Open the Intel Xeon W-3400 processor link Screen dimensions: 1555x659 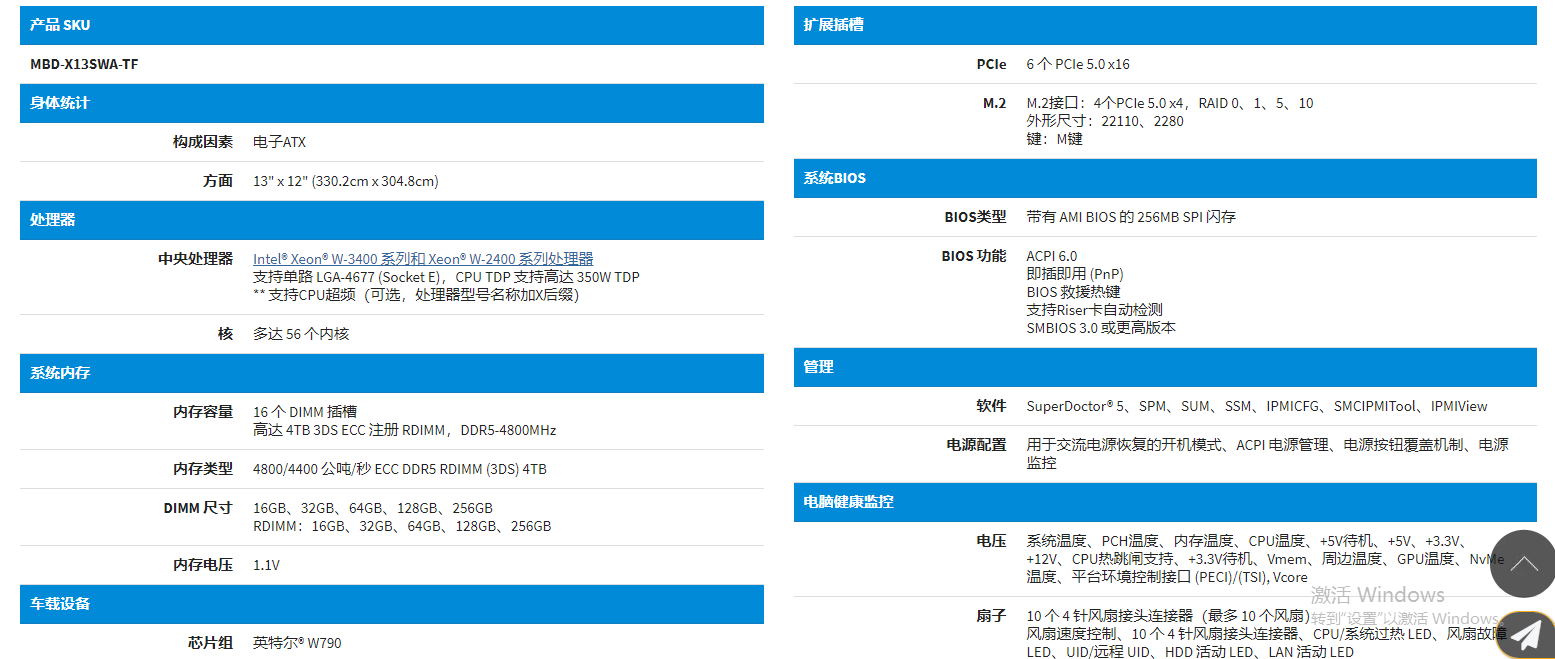(422, 258)
